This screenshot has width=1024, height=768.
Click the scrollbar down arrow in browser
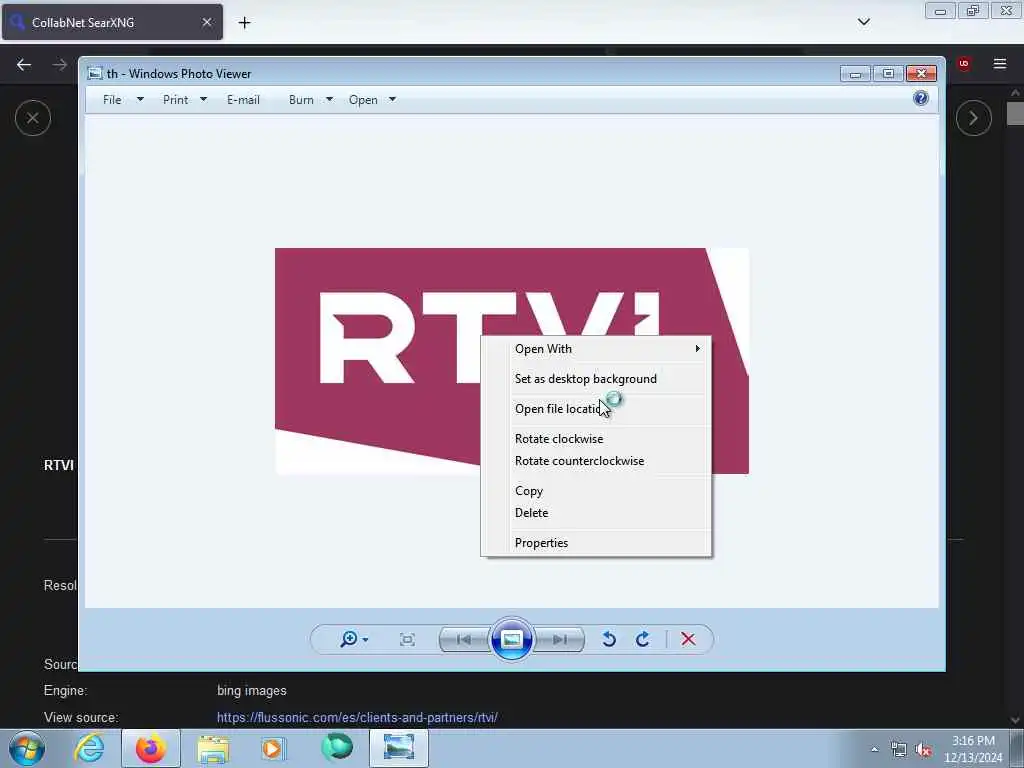[x=1015, y=720]
